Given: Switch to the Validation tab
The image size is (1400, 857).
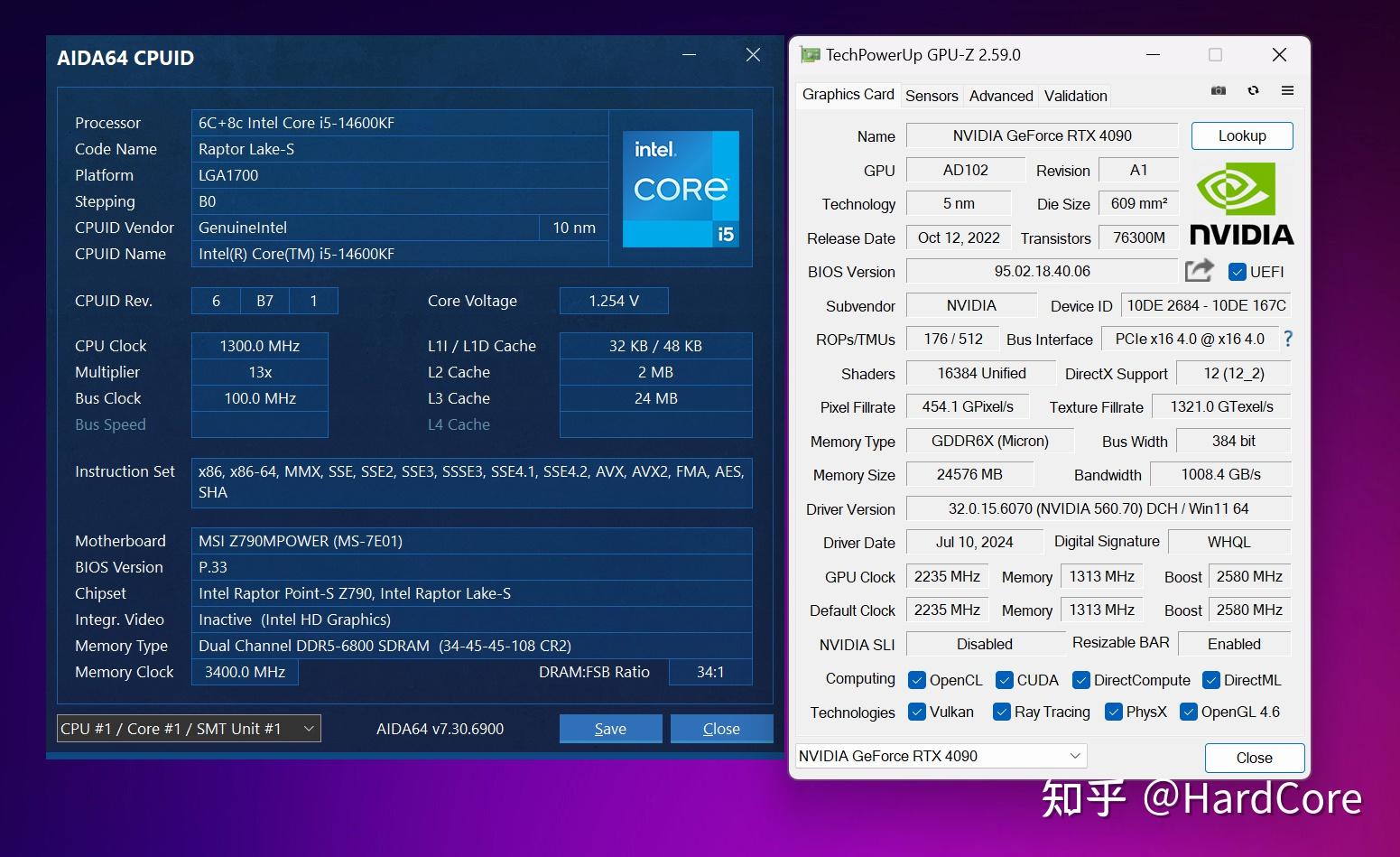Looking at the screenshot, I should pos(1075,96).
